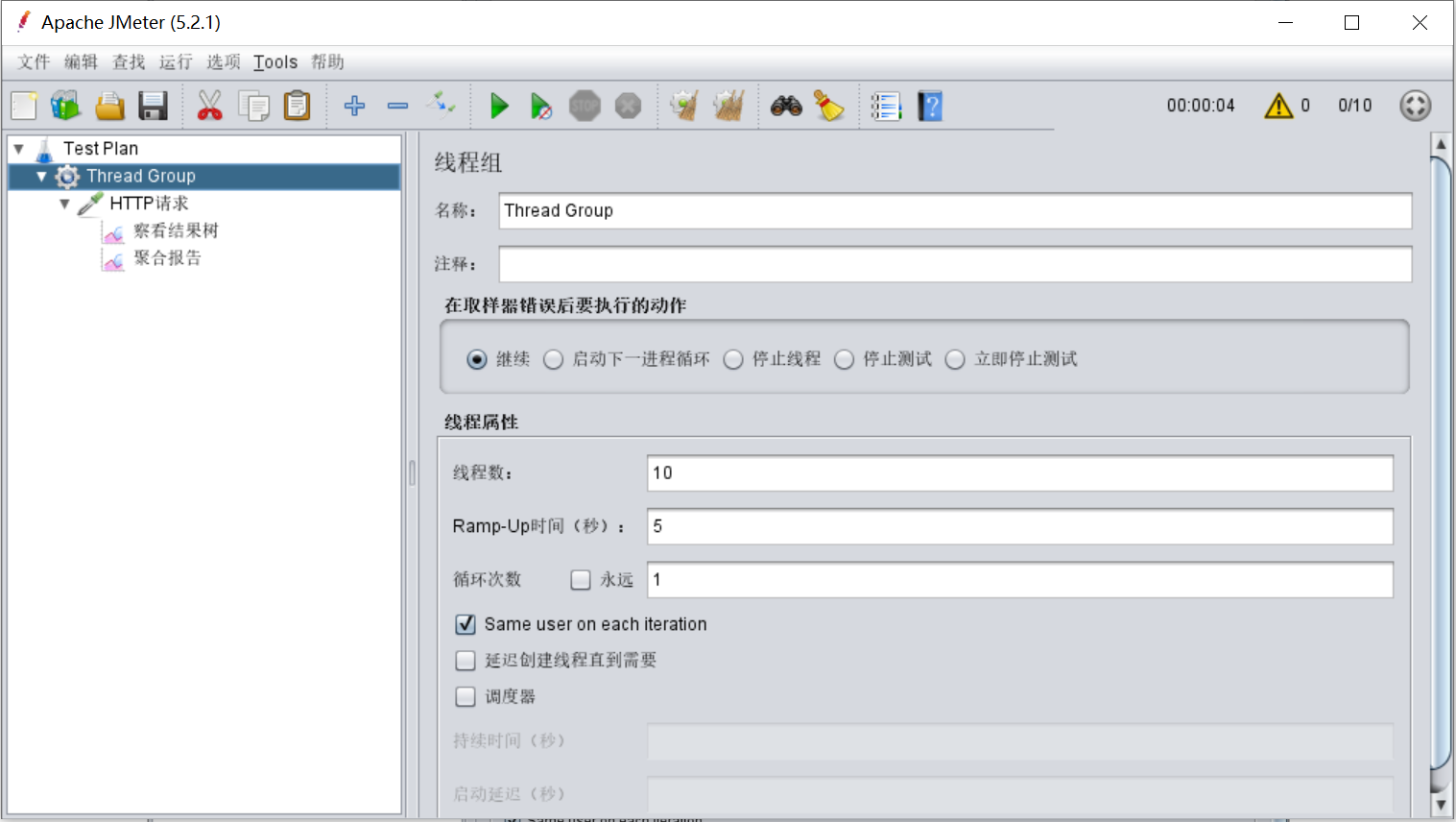The width and height of the screenshot is (1456, 822).
Task: Select the 启动下一进程循环 radio button
Action: pyautogui.click(x=553, y=359)
